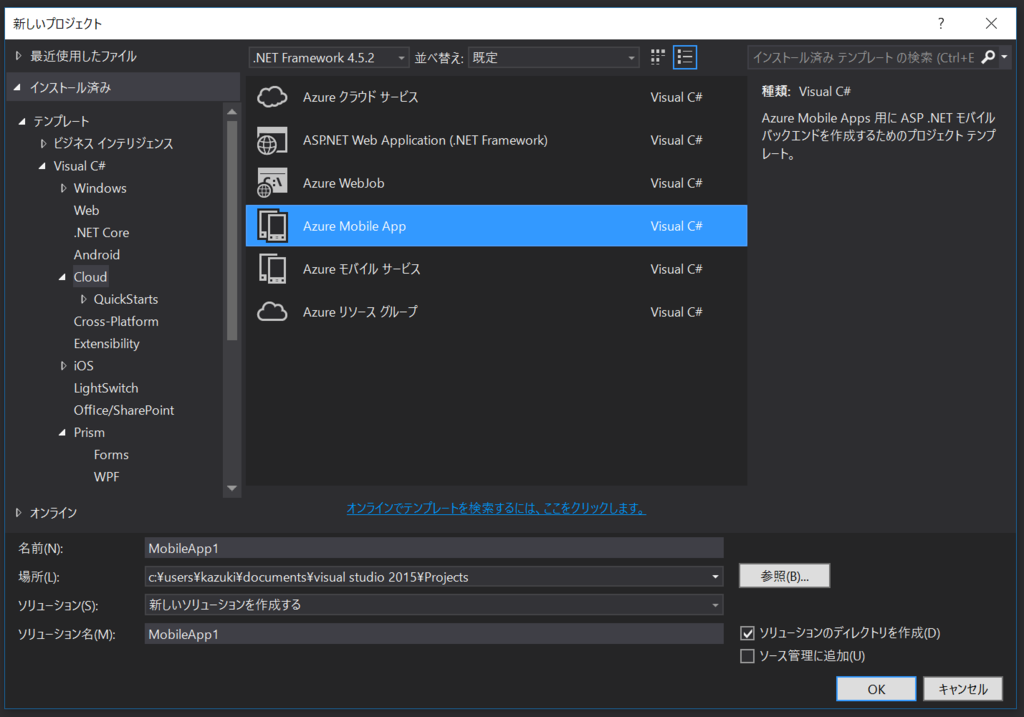Click the Azure WebJob template icon

pyautogui.click(x=272, y=183)
